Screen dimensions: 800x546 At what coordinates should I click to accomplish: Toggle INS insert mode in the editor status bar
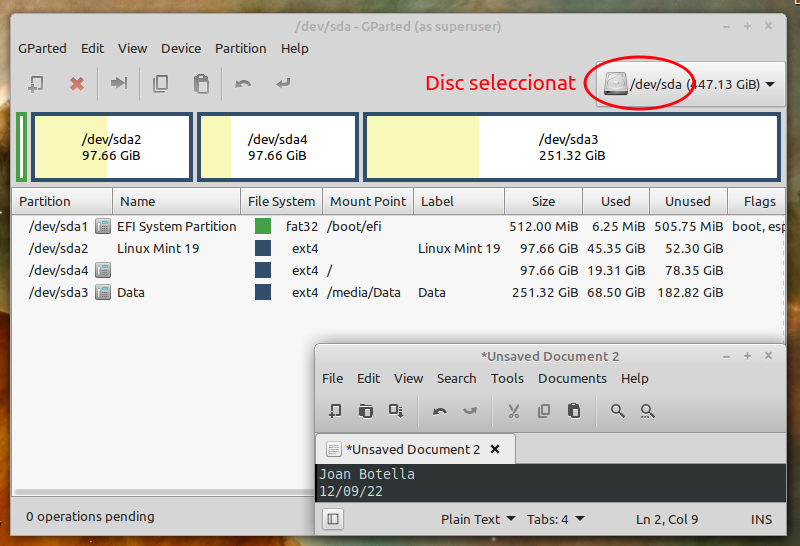[761, 519]
